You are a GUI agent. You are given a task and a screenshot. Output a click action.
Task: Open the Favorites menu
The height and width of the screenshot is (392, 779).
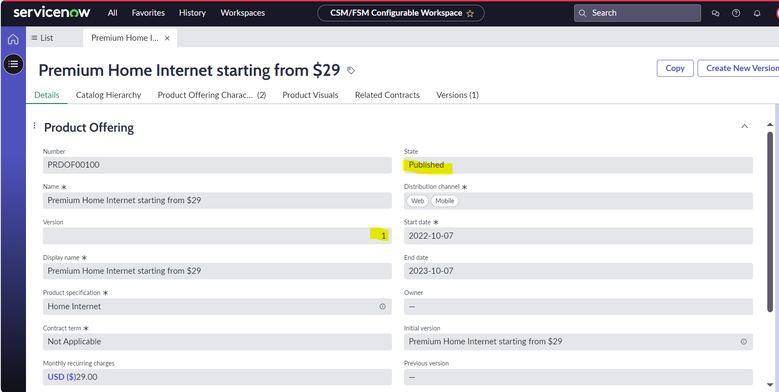coord(148,13)
